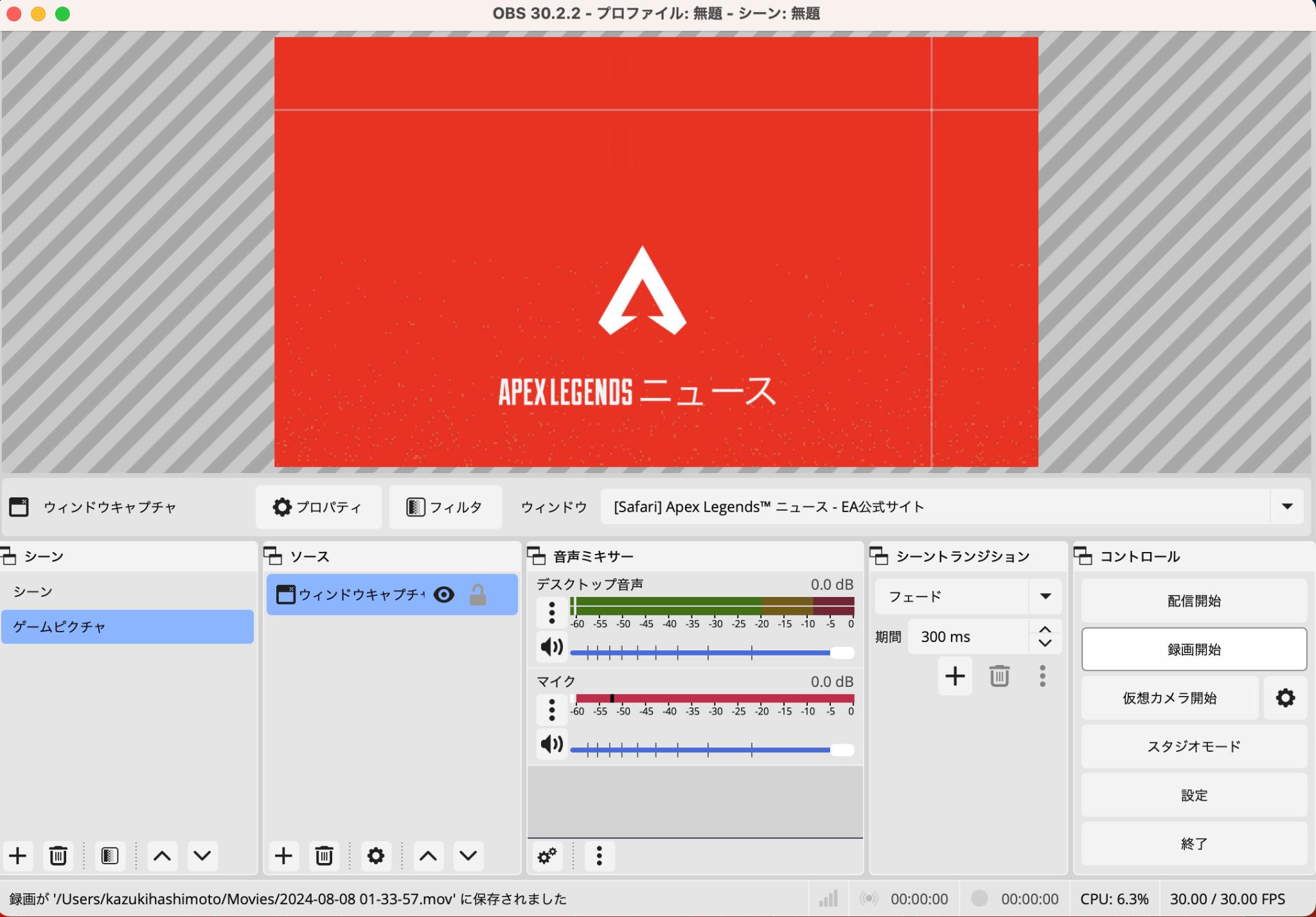Viewport: 1316px width, 917px height.
Task: Add a new scene with plus icon
Action: click(18, 855)
